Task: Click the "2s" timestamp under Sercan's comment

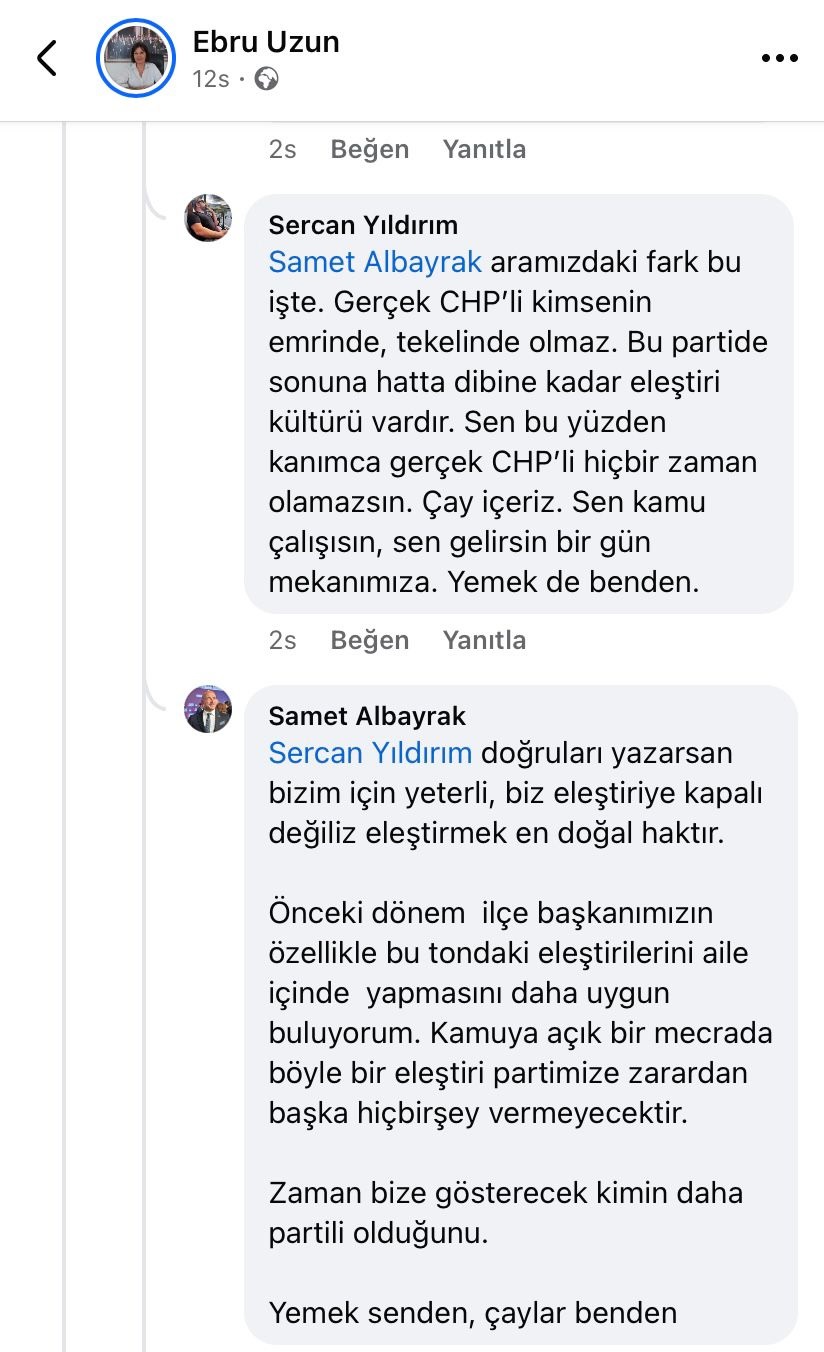Action: tap(283, 640)
